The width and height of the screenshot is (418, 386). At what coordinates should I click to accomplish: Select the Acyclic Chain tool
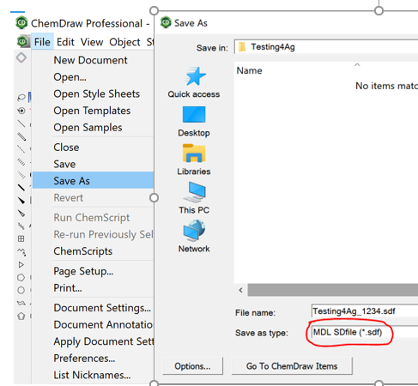pyautogui.click(x=21, y=252)
